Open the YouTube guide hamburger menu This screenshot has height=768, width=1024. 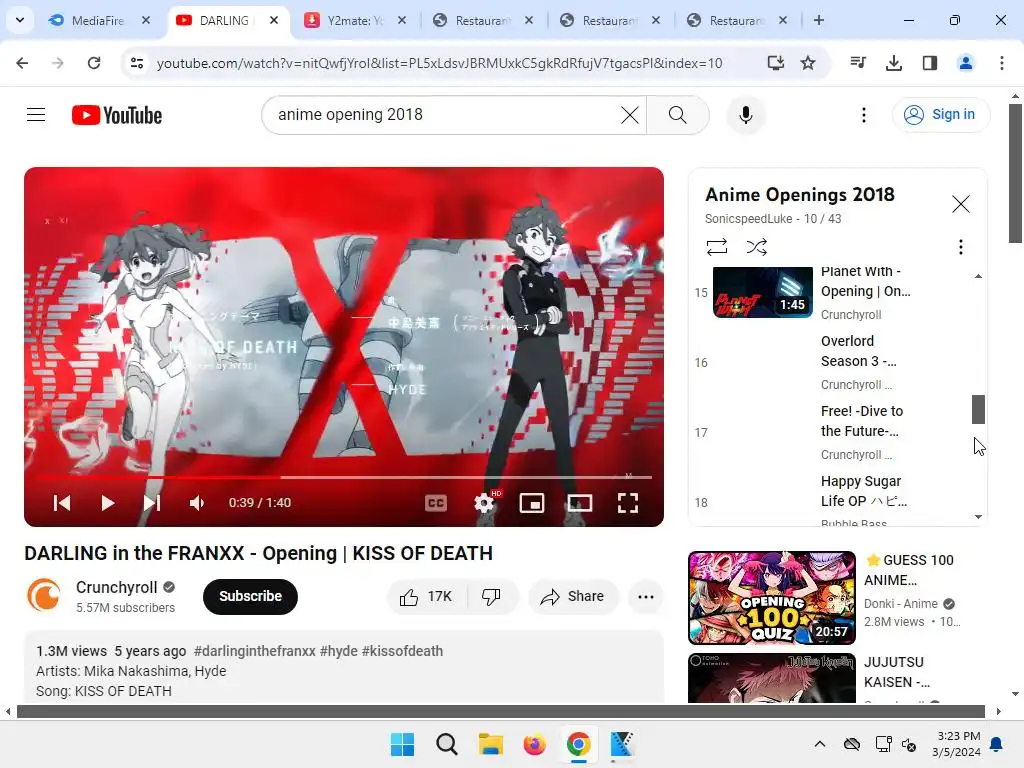(x=36, y=115)
